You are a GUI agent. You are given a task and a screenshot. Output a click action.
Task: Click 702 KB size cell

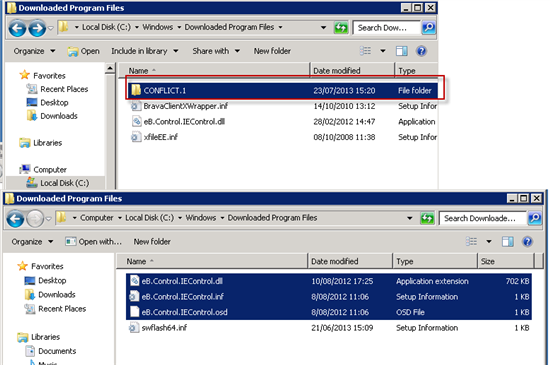tap(517, 281)
